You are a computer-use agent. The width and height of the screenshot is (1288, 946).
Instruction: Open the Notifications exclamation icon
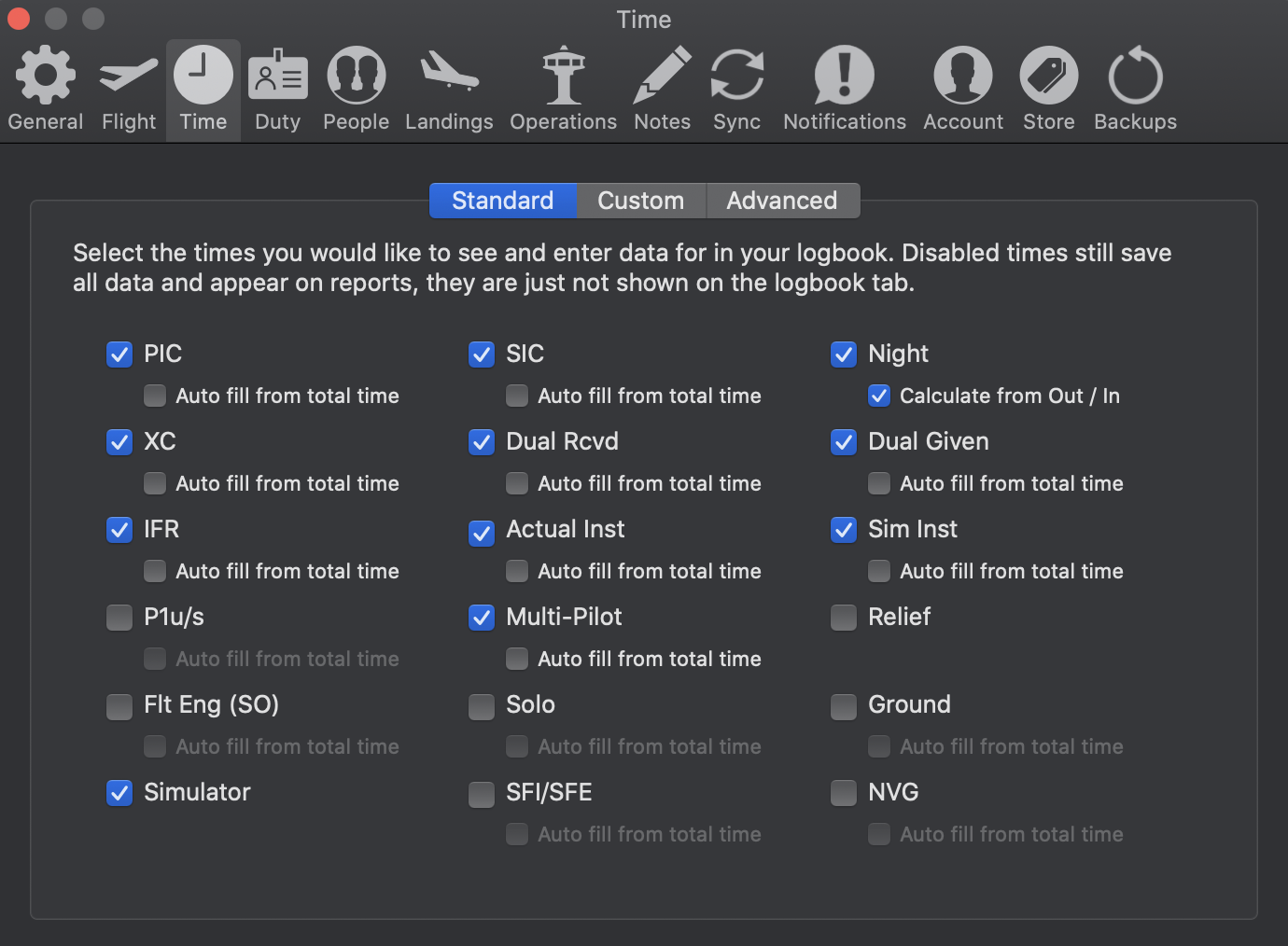tap(845, 76)
